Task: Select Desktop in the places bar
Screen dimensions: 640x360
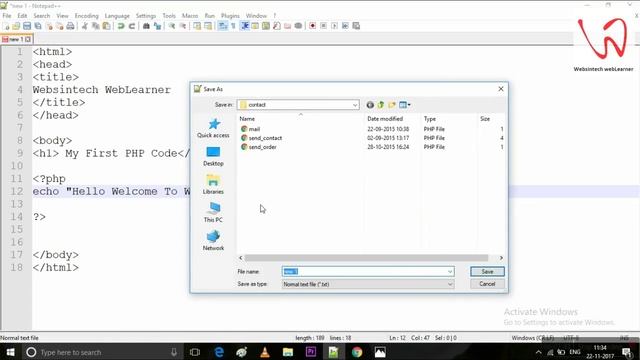Action: click(x=213, y=156)
